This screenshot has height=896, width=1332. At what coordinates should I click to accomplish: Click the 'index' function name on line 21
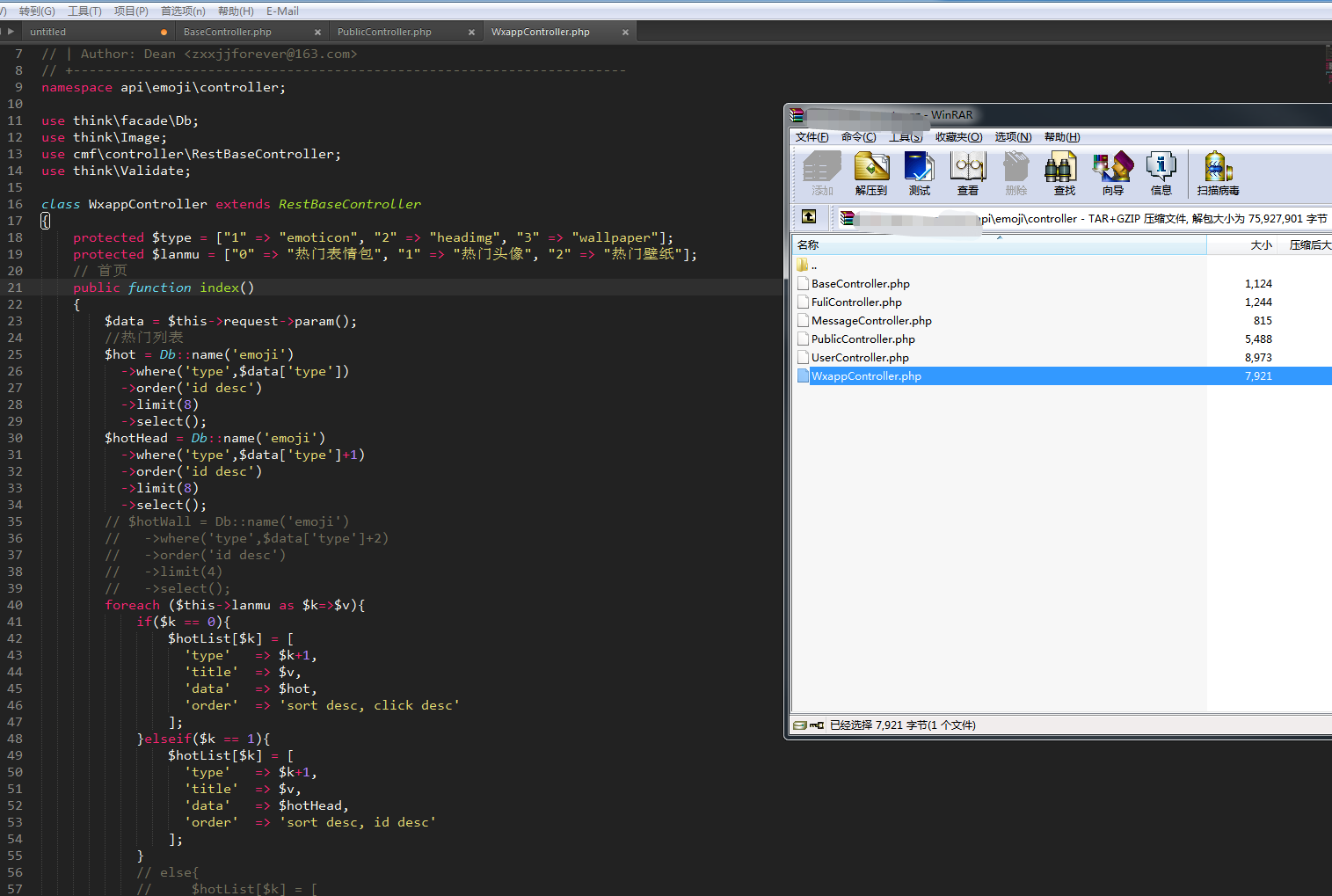point(219,288)
